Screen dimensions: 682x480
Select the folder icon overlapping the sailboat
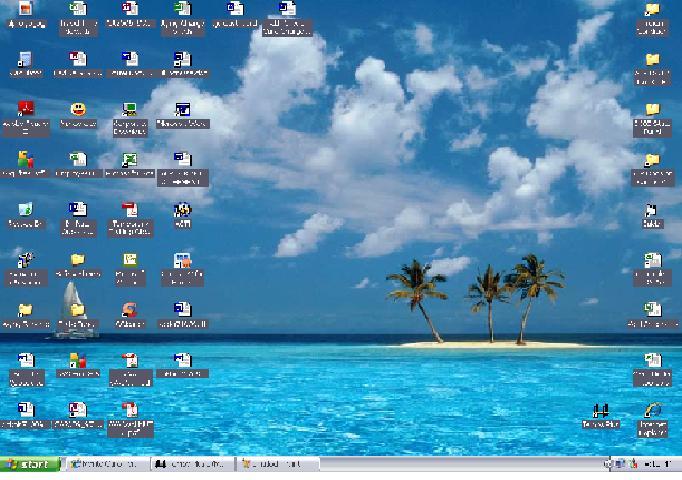click(x=78, y=310)
